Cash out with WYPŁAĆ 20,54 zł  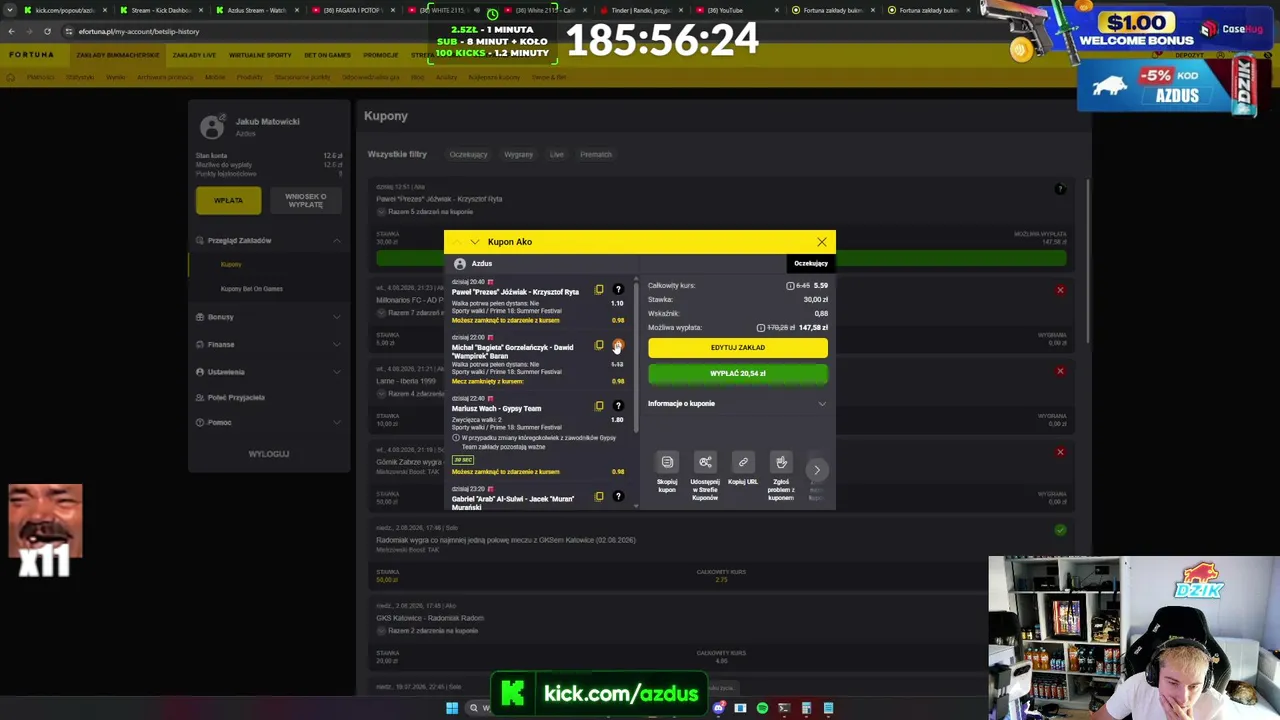click(738, 374)
